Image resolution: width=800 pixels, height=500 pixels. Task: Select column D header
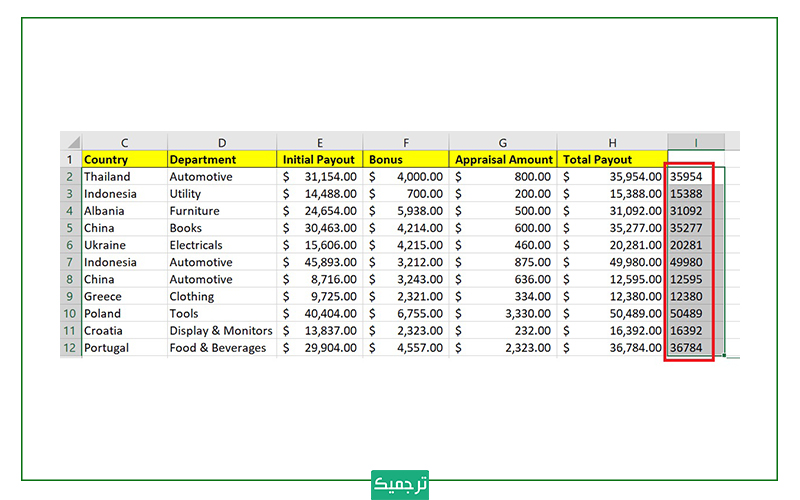222,142
